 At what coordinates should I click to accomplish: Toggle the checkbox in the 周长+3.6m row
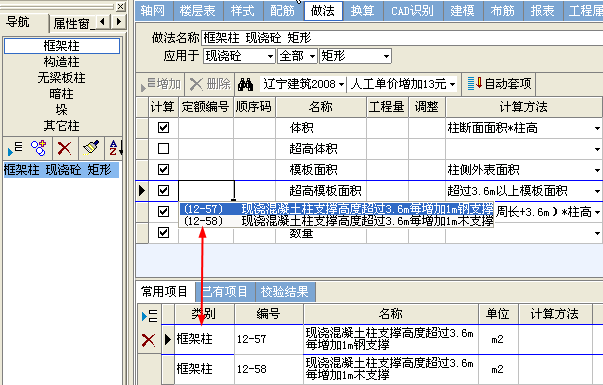pyautogui.click(x=163, y=211)
